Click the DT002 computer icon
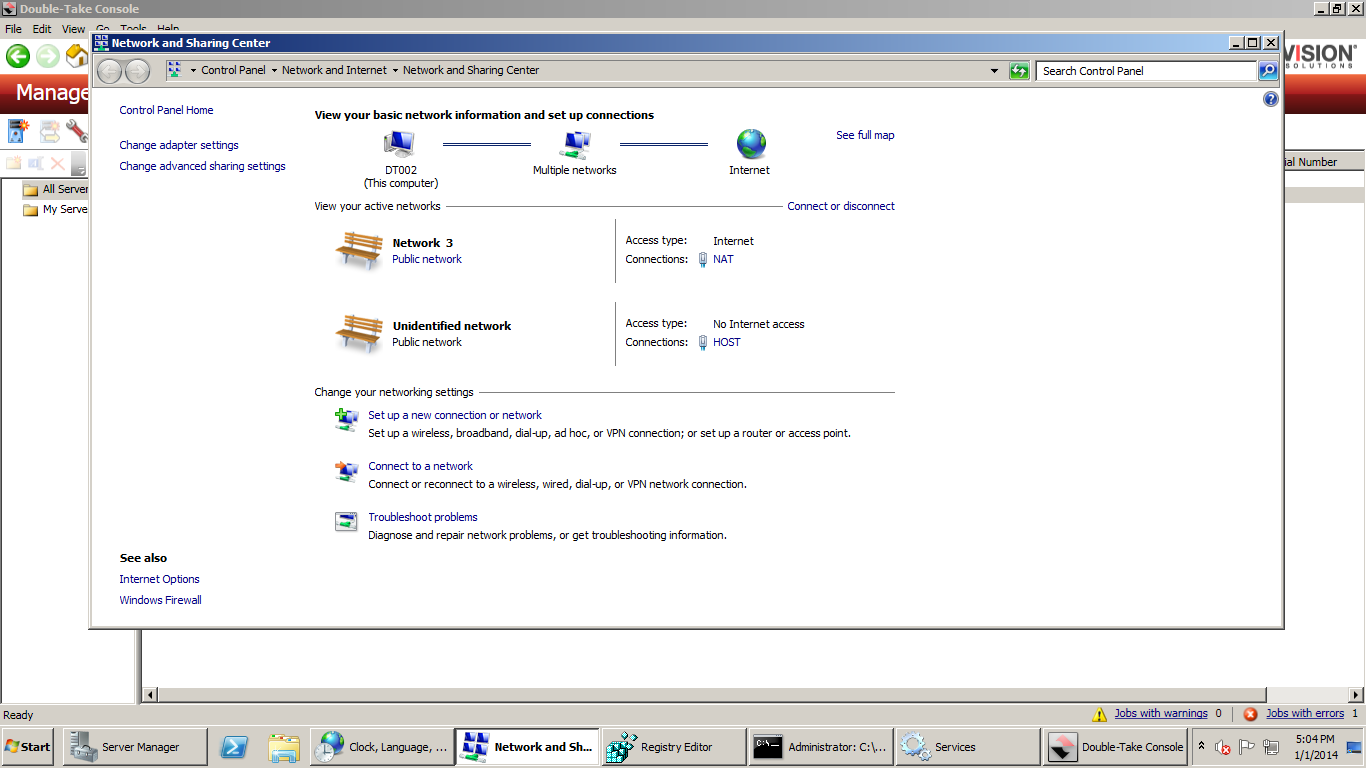The width and height of the screenshot is (1366, 768). tap(400, 145)
